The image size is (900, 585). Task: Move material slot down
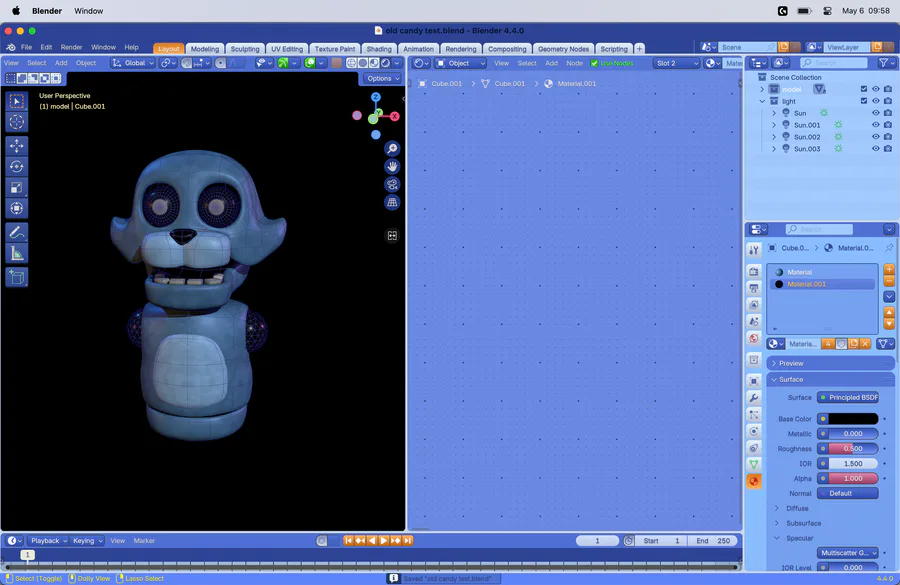coord(889,324)
